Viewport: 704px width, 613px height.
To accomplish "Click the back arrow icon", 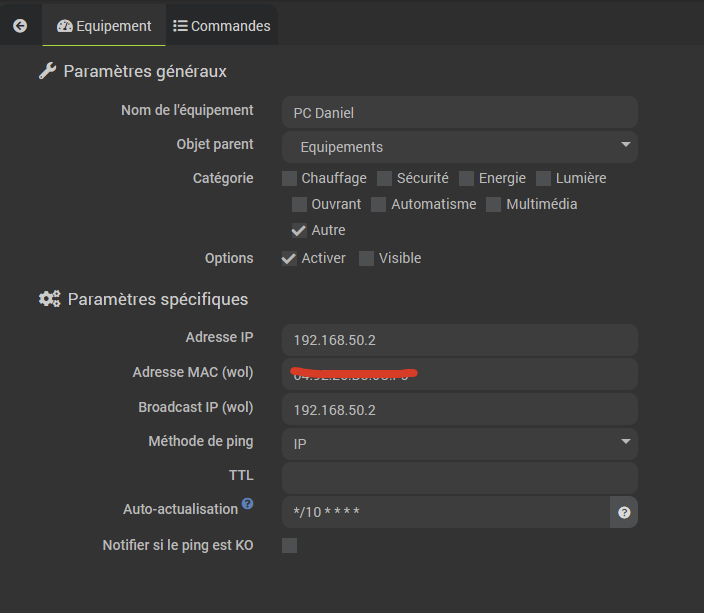I will click(x=20, y=26).
